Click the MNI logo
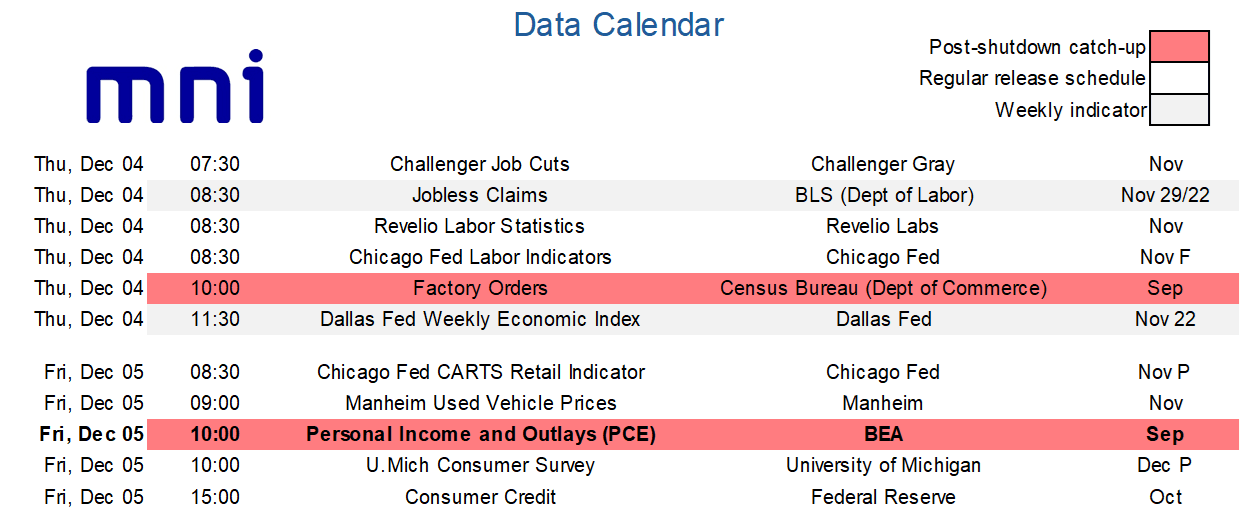The width and height of the screenshot is (1242, 515). coord(175,87)
